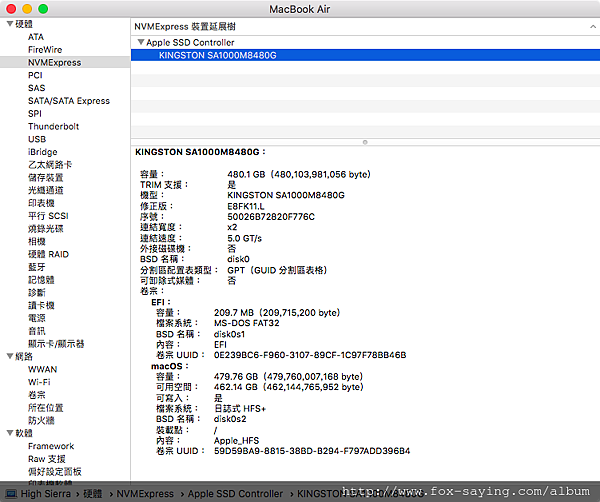600x502 pixels.
Task: Select USB in the sidebar
Action: coord(37,139)
